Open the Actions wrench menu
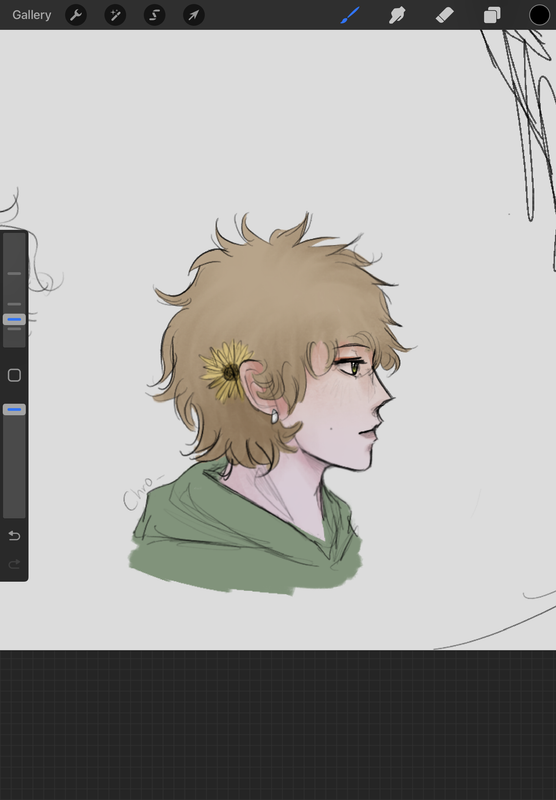The width and height of the screenshot is (556, 800). click(x=76, y=15)
